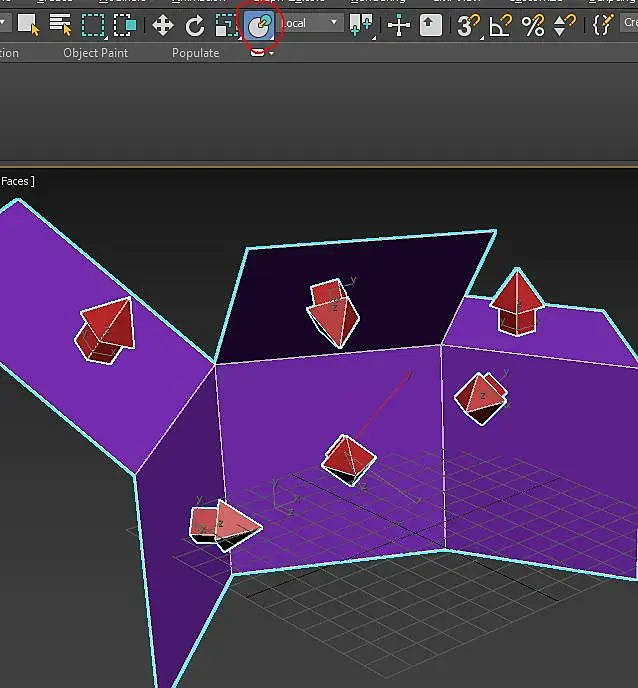Activate the Select and Move tool
Screen dimensions: 638x688
point(163,25)
